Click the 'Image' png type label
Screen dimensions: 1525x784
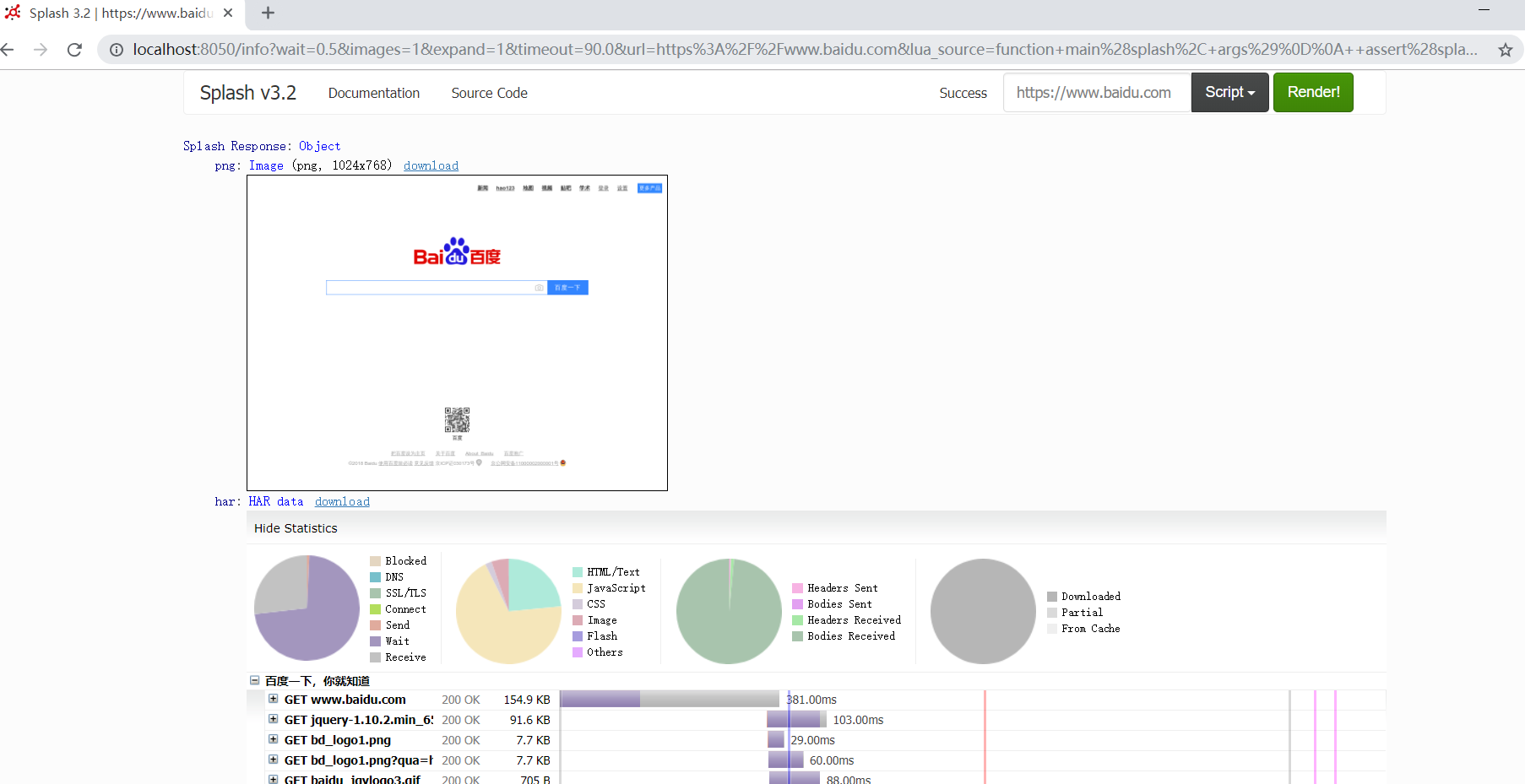[x=266, y=165]
